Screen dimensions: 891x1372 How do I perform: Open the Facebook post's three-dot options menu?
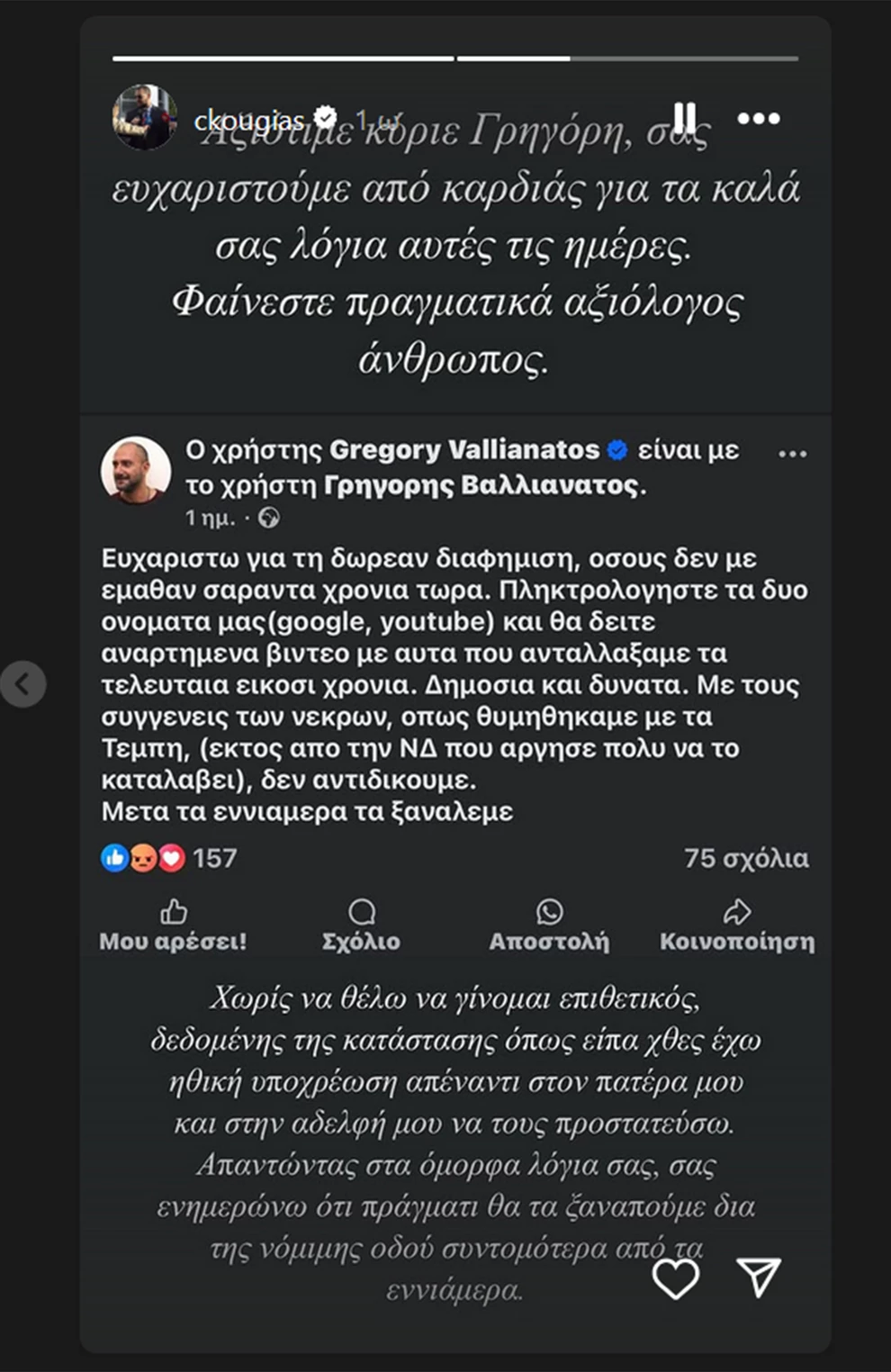(792, 454)
